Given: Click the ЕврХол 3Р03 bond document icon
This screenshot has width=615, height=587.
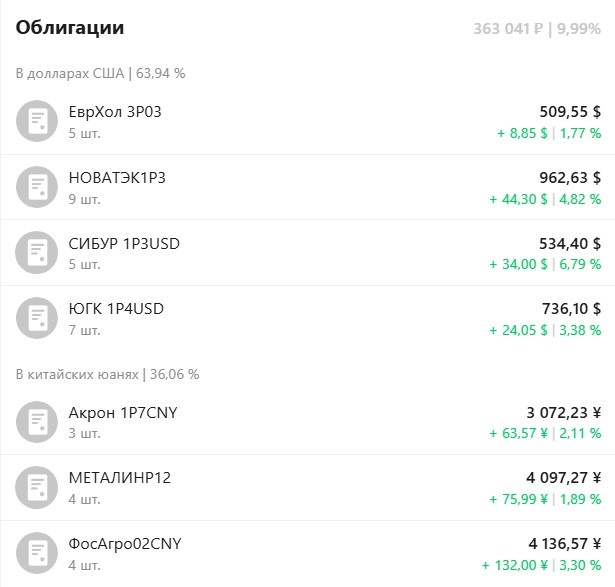Looking at the screenshot, I should (x=37, y=121).
